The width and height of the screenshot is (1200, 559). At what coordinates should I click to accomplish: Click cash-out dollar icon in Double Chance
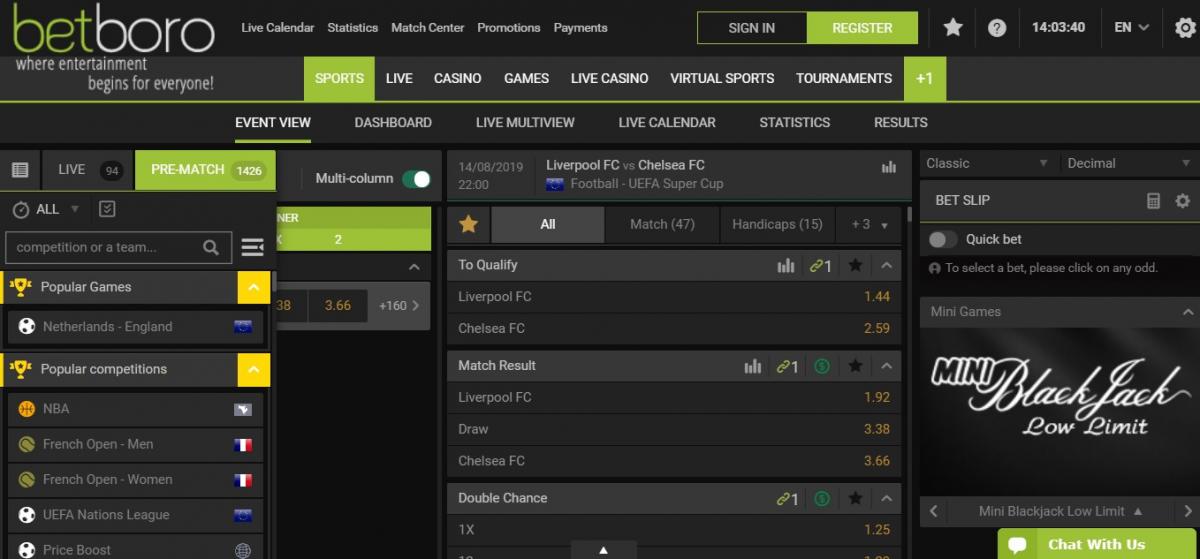[822, 498]
